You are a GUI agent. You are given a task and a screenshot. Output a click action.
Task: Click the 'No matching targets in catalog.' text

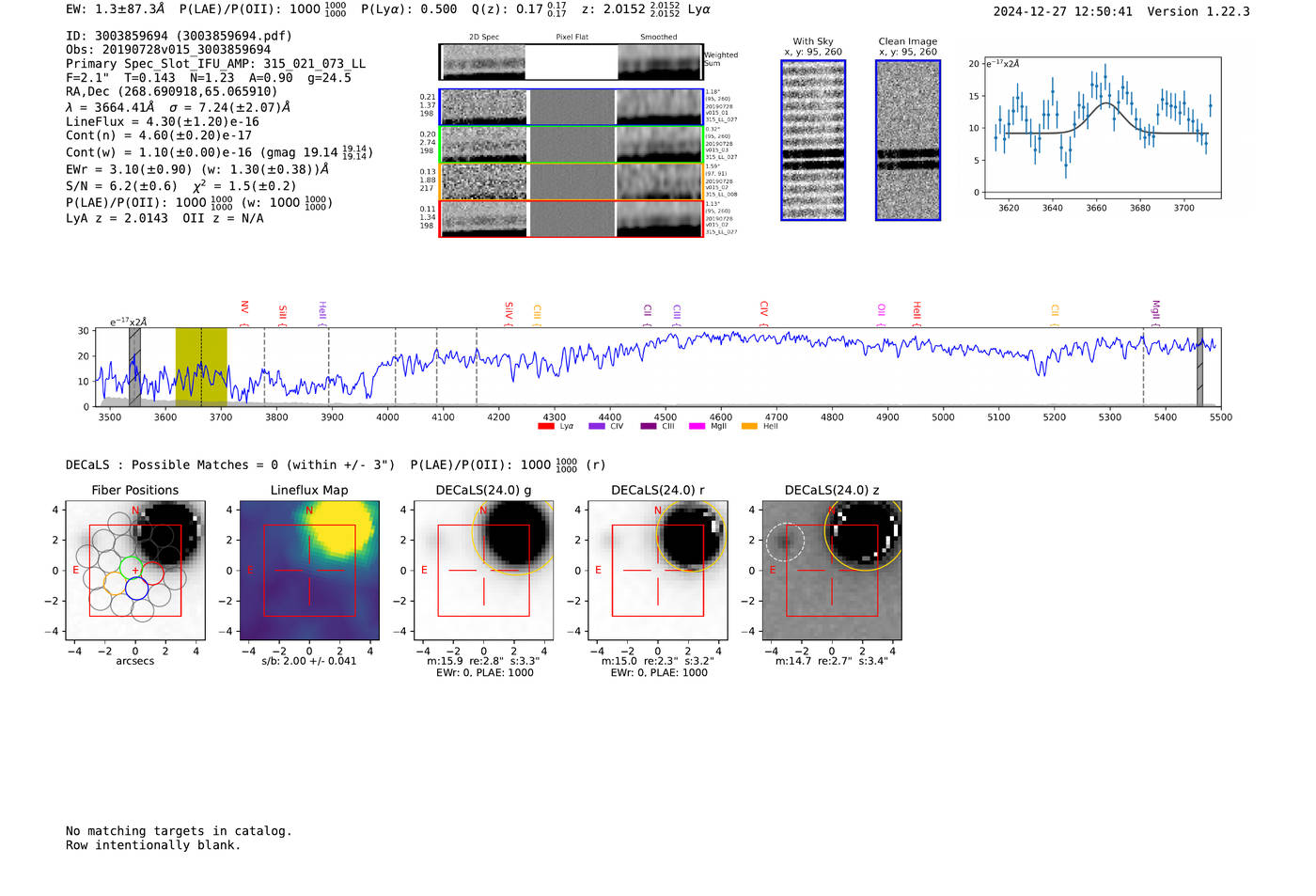(x=179, y=831)
